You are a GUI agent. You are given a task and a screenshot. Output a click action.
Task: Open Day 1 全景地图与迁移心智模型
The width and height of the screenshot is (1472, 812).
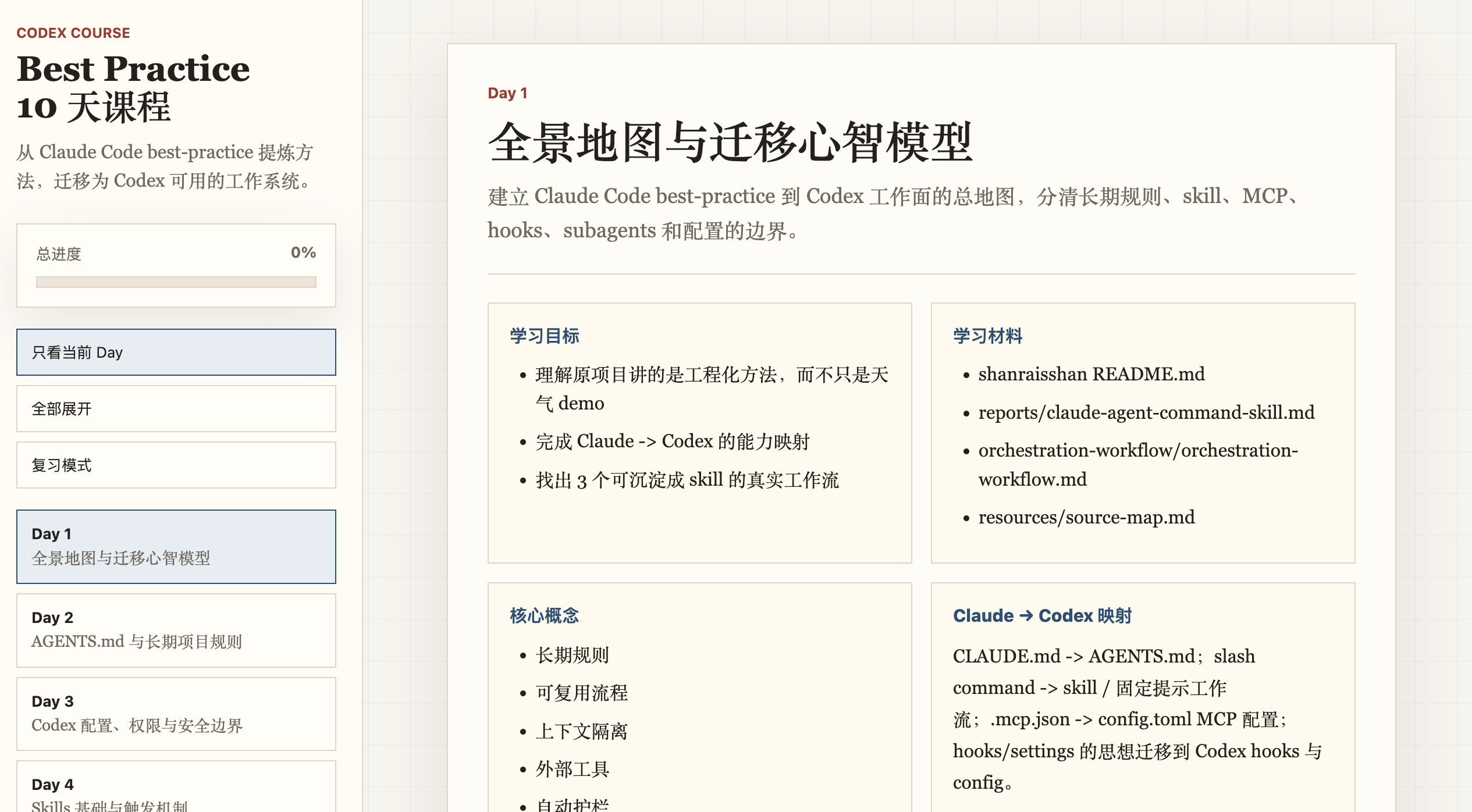[x=176, y=546]
